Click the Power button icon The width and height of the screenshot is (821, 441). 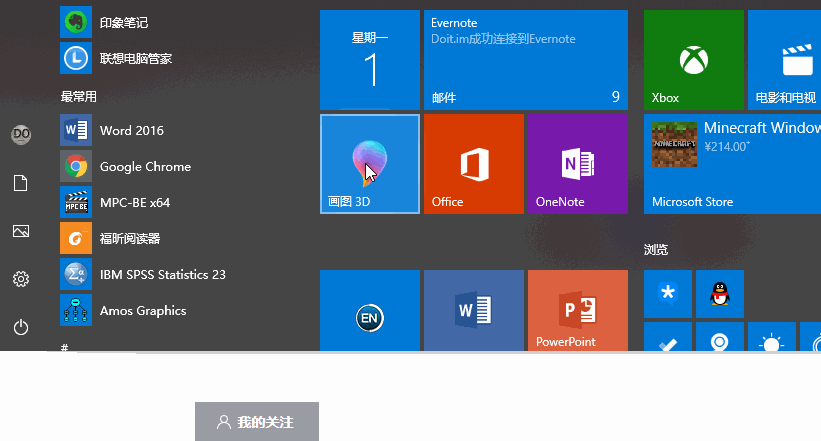21,327
